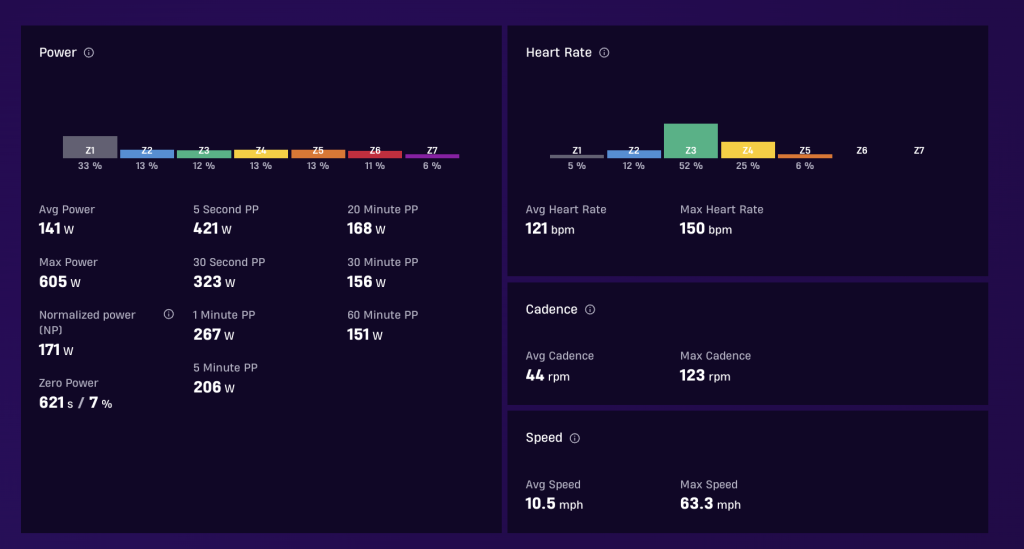Click the Max Heart Rate label
Screen dimensions: 1024x549
(722, 210)
